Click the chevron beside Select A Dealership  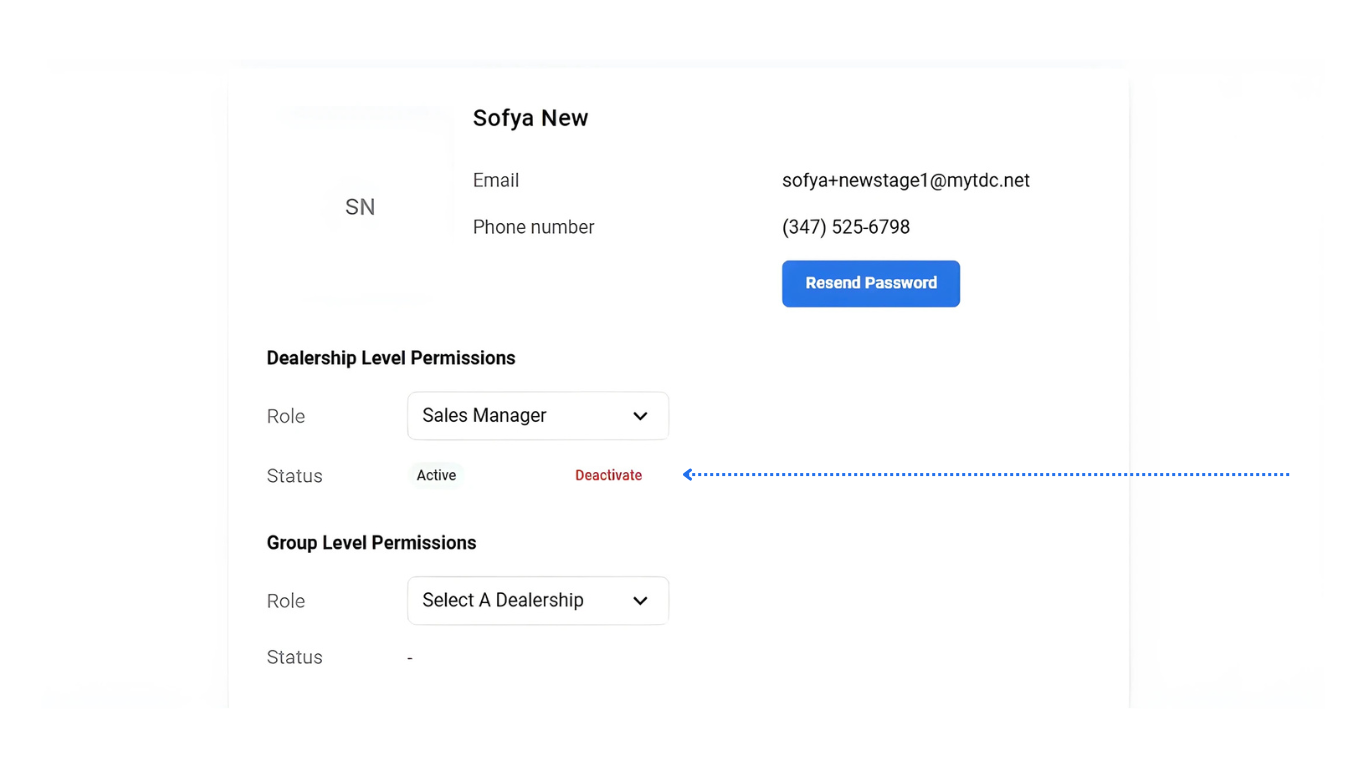(x=641, y=601)
